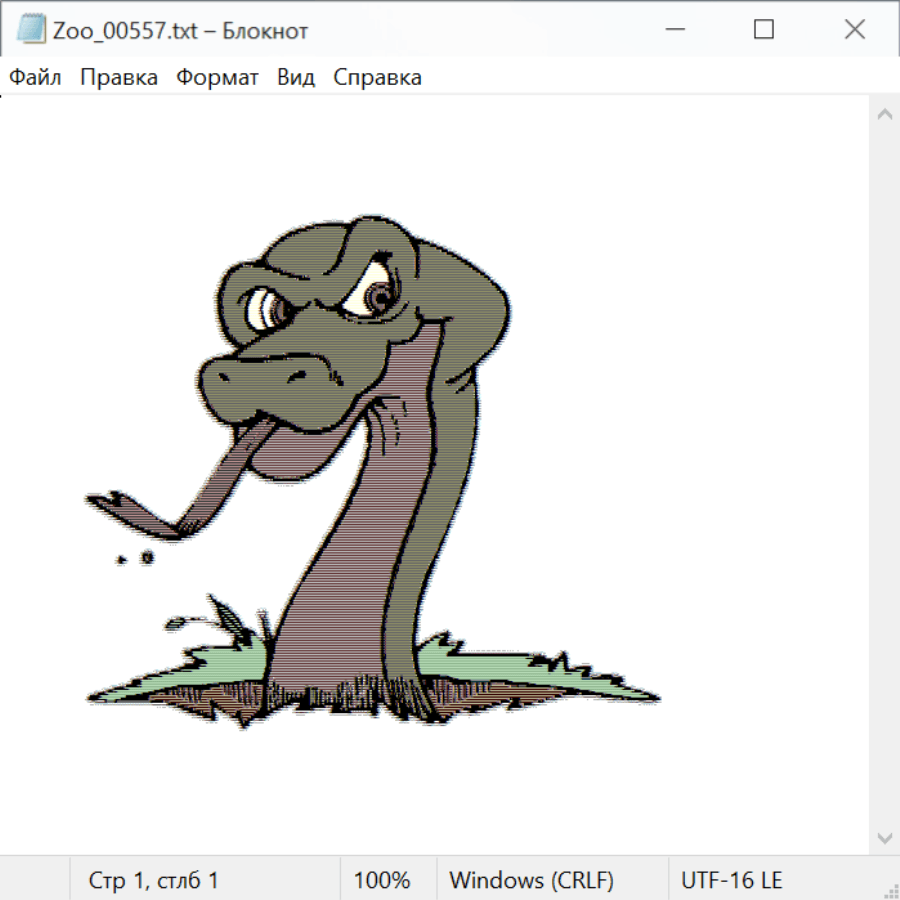Maximize the Notepad window

pos(764,30)
